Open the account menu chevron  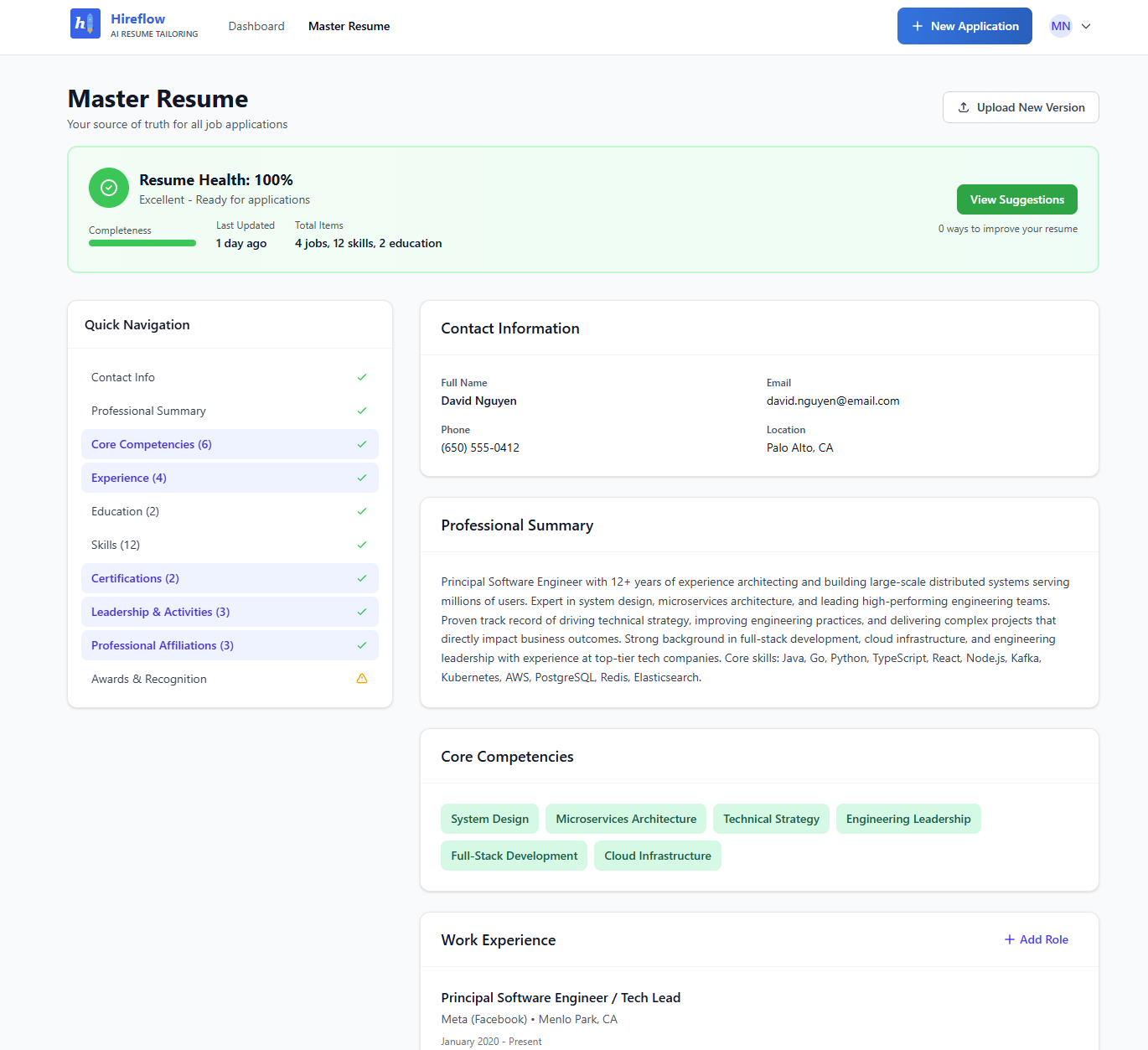pyautogui.click(x=1086, y=26)
